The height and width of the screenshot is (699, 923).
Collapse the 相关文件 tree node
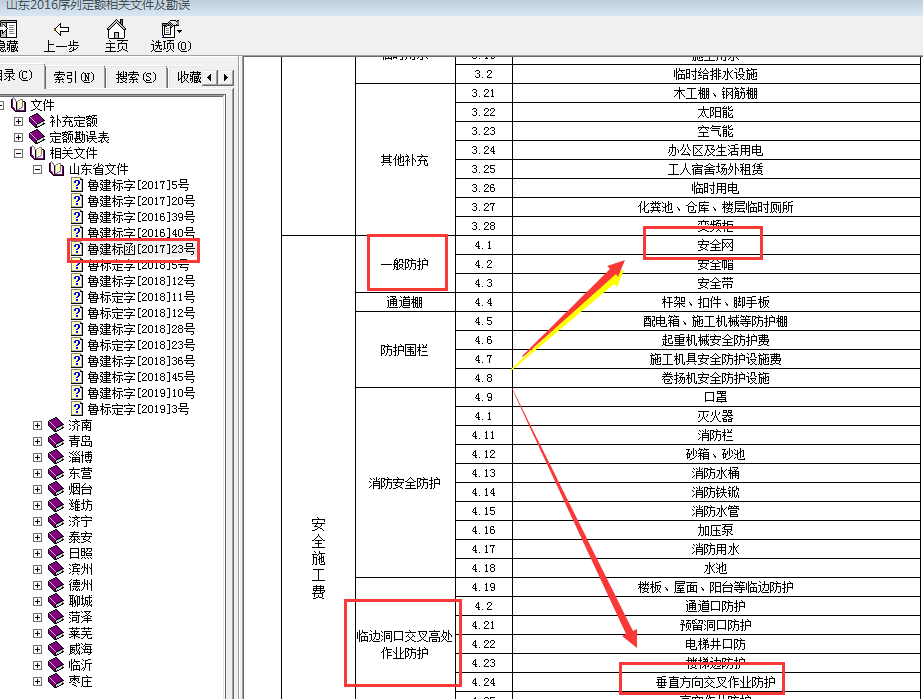click(18, 153)
